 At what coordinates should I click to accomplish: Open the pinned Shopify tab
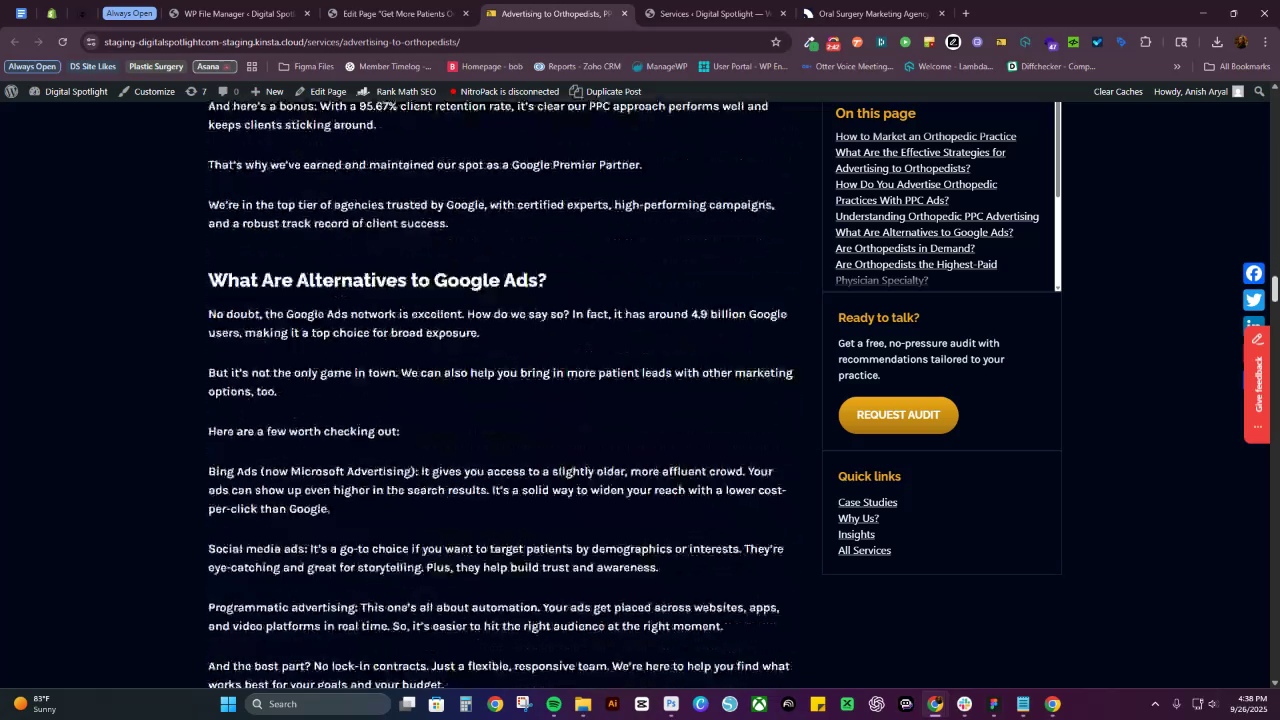click(51, 14)
